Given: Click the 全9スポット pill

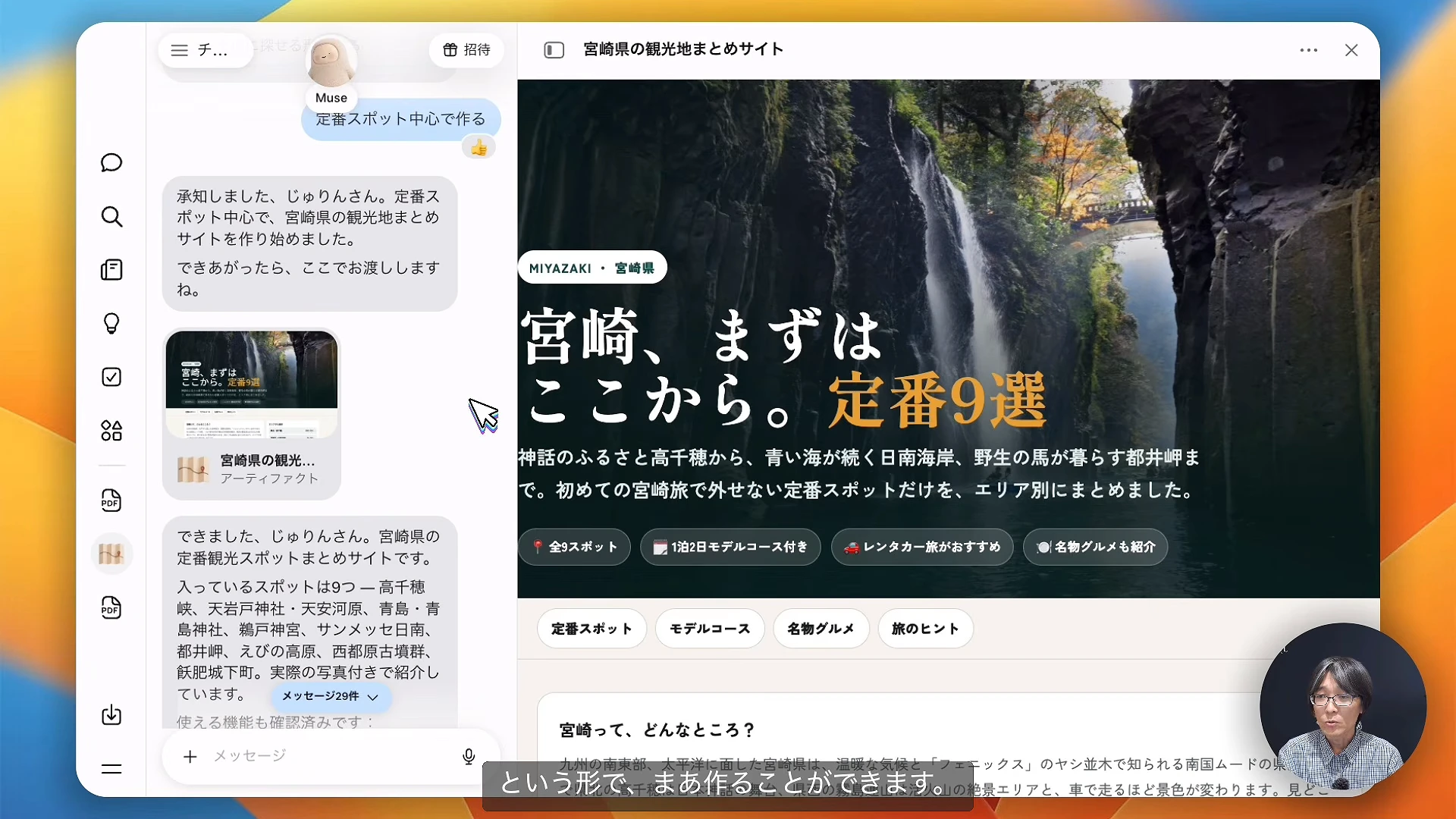Looking at the screenshot, I should (x=575, y=547).
